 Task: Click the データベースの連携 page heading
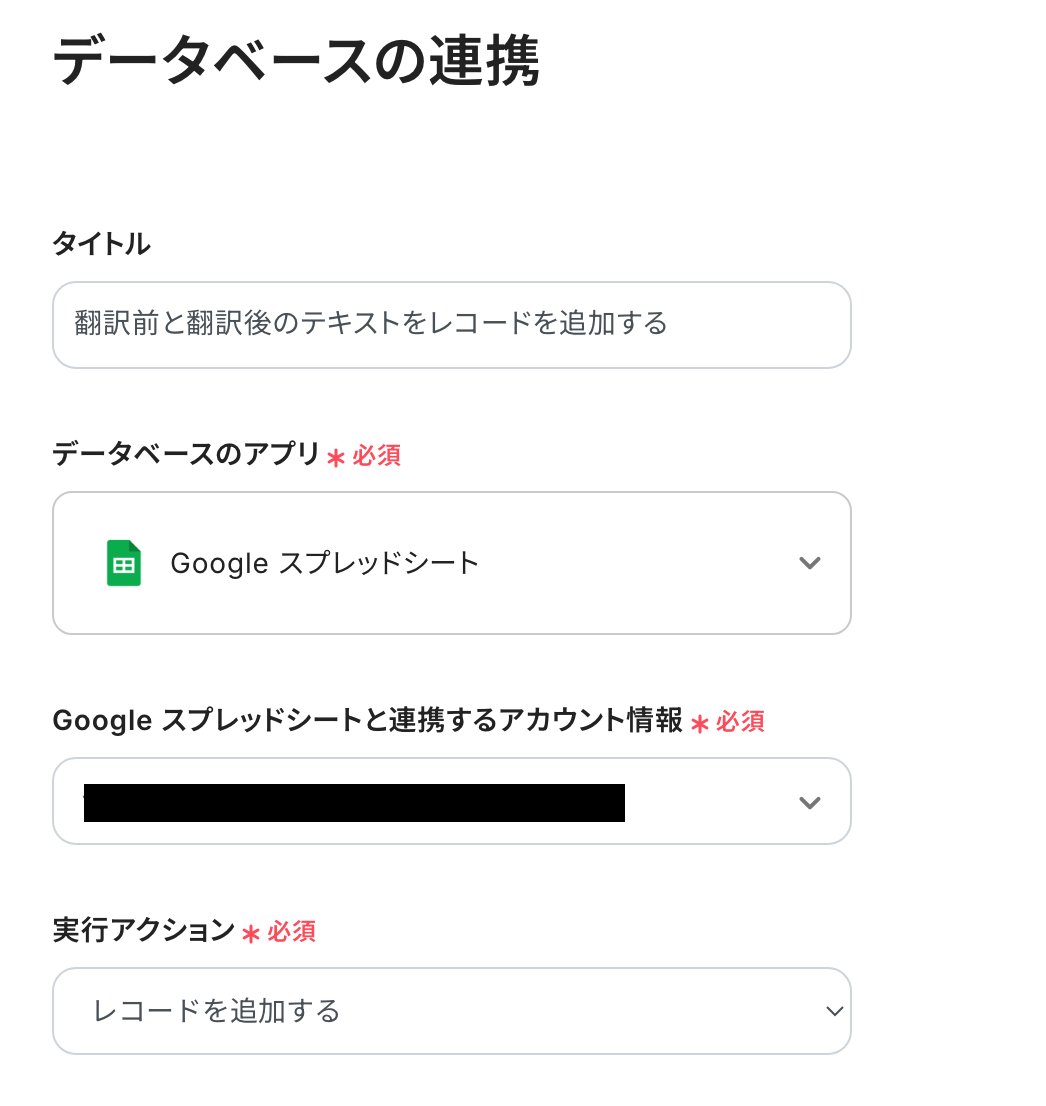pyautogui.click(x=296, y=62)
